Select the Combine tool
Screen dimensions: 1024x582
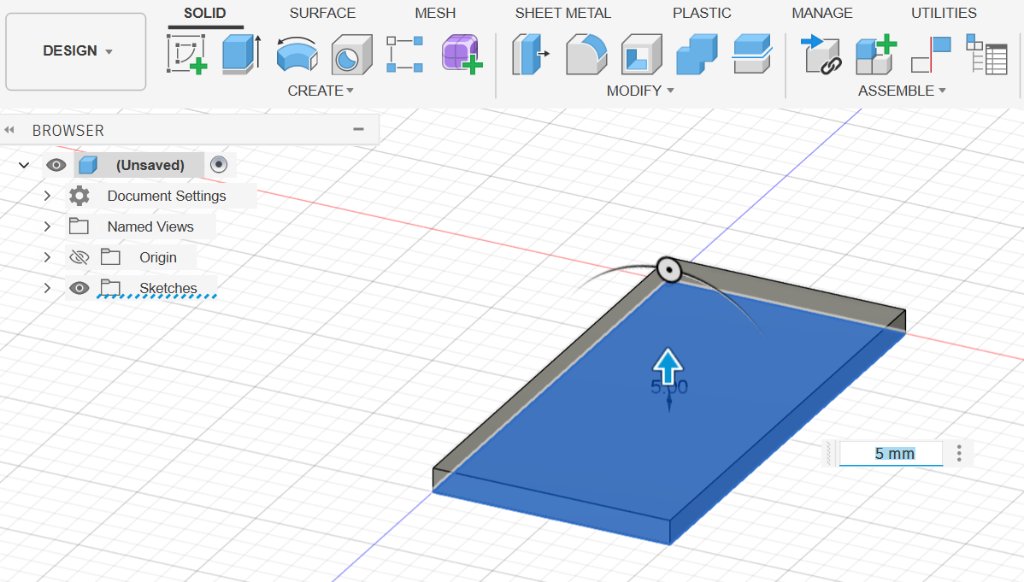(697, 54)
